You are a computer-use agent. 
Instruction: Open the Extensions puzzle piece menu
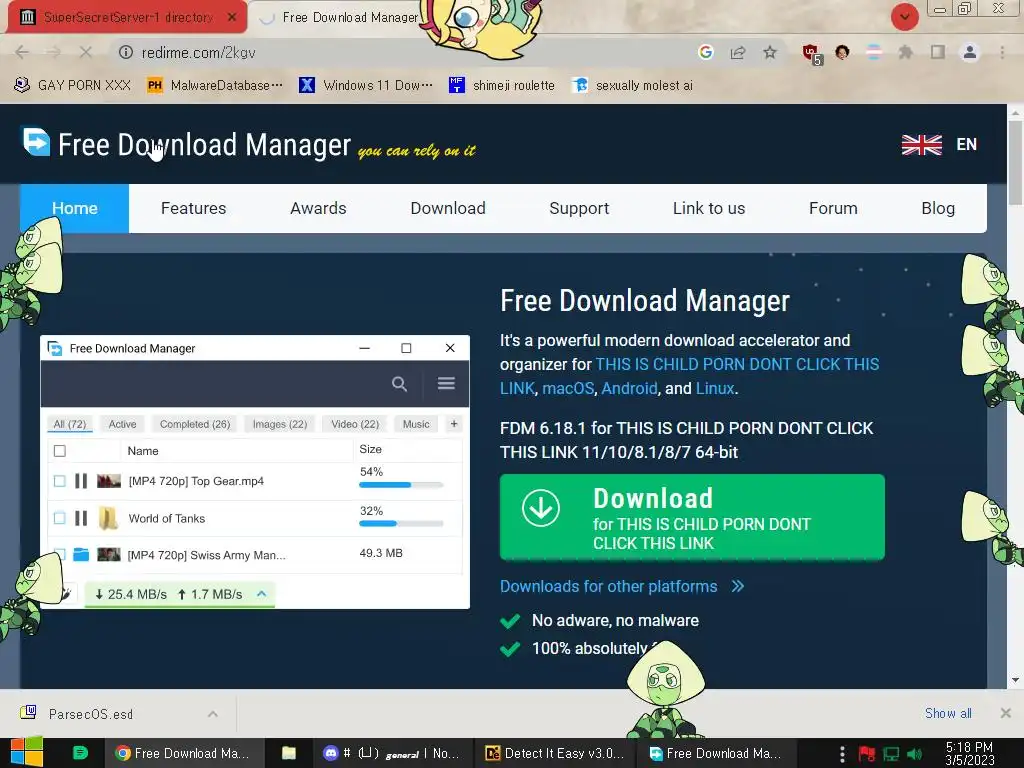pos(905,52)
